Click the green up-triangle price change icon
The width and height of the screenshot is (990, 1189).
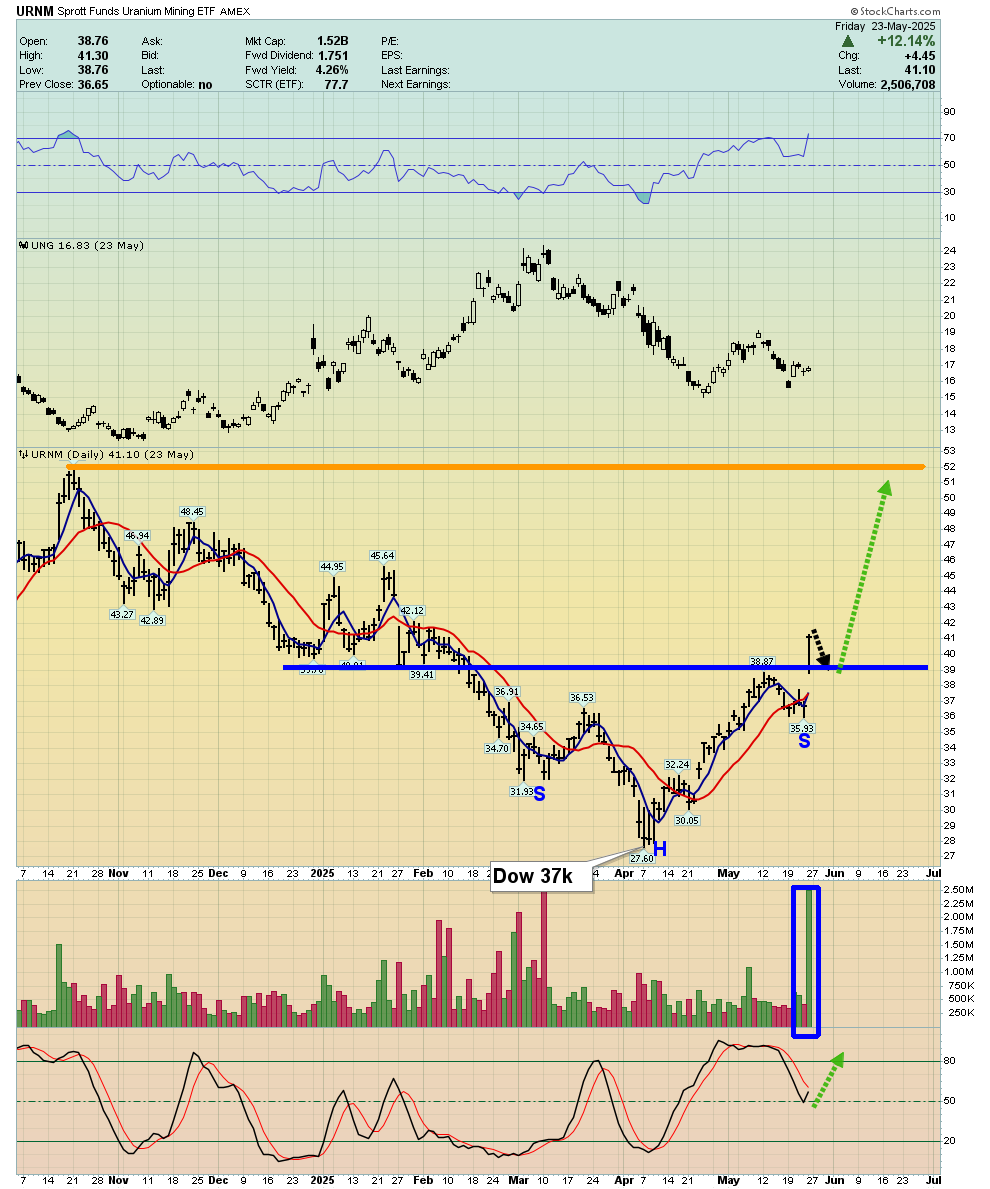click(x=848, y=41)
